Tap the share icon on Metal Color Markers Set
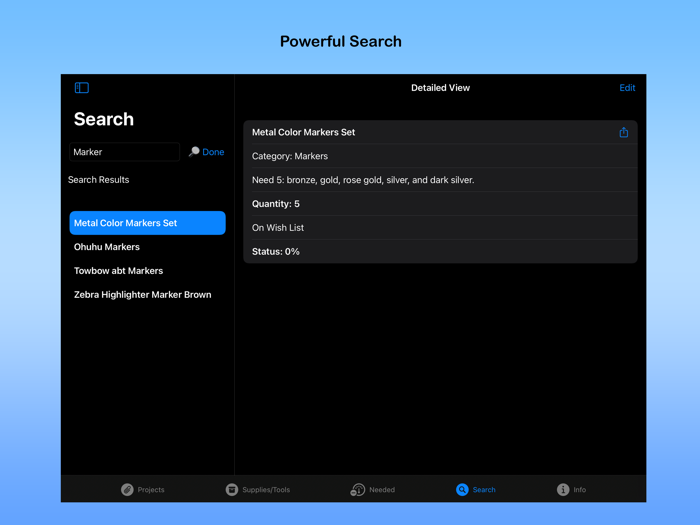Screen dimensions: 700x525 point(624,132)
